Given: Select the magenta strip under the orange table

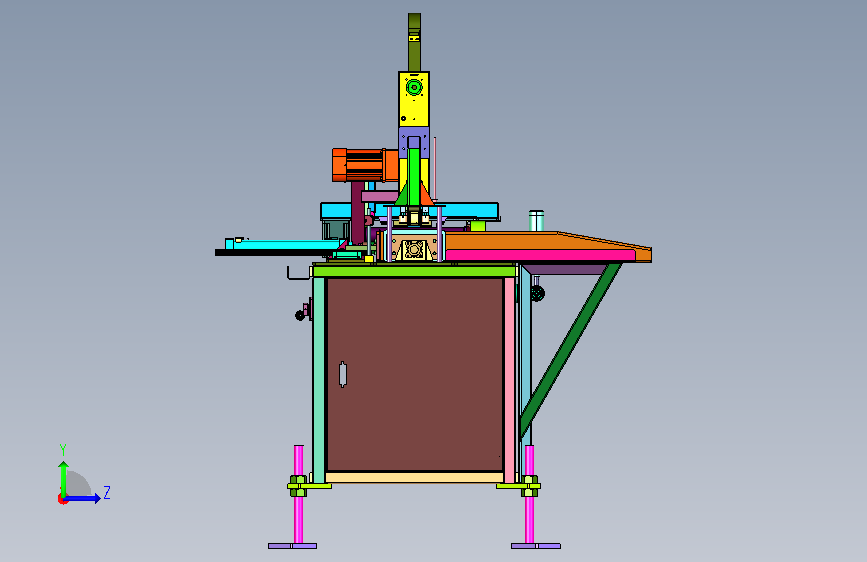Looking at the screenshot, I should (x=540, y=255).
